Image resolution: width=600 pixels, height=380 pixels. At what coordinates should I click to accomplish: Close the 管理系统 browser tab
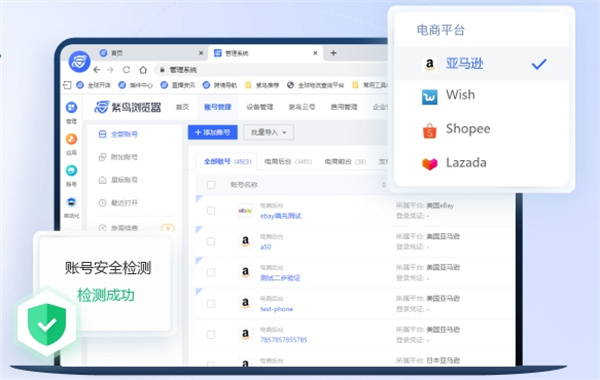[x=315, y=53]
